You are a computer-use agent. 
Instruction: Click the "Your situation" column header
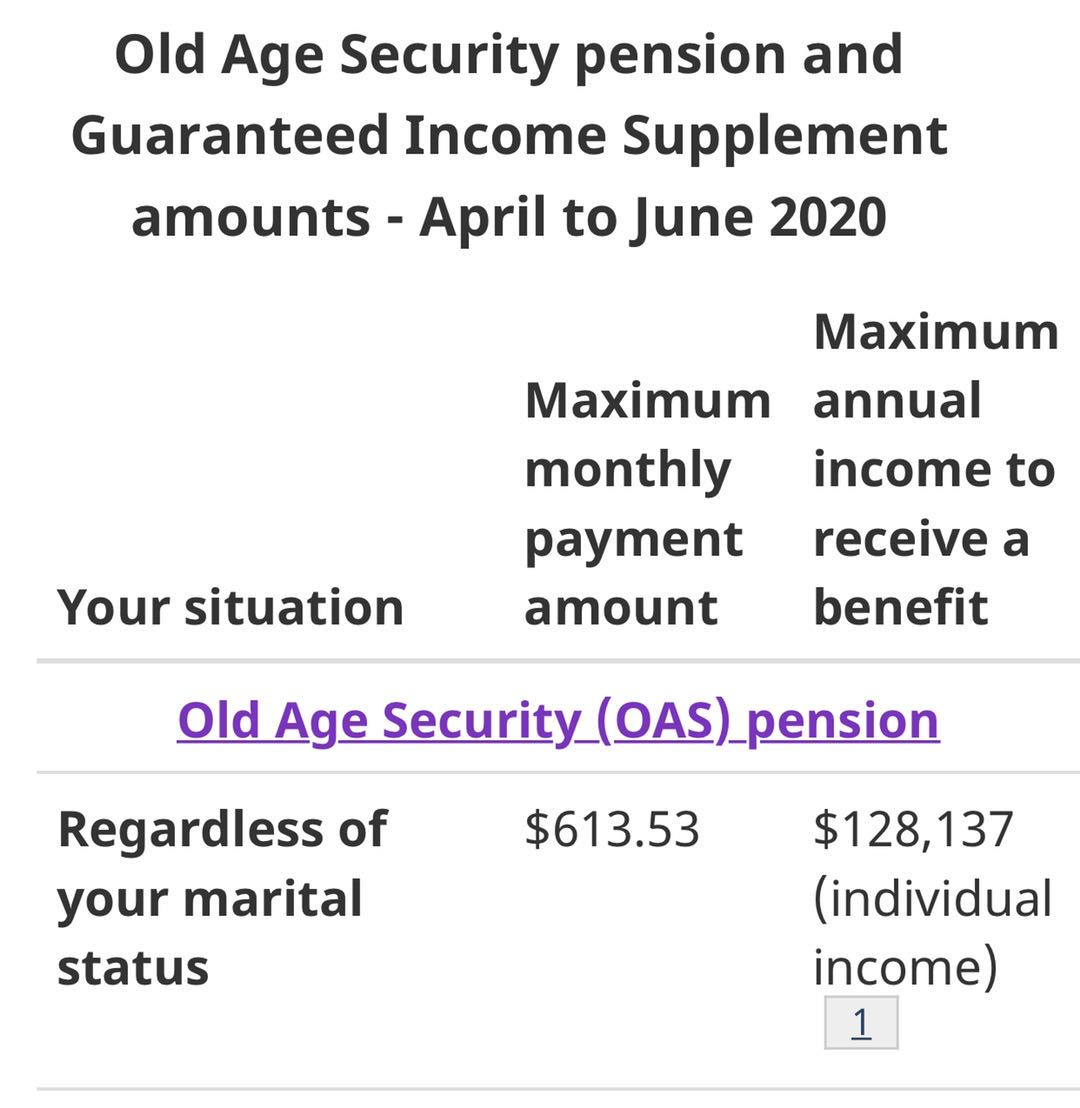[230, 607]
